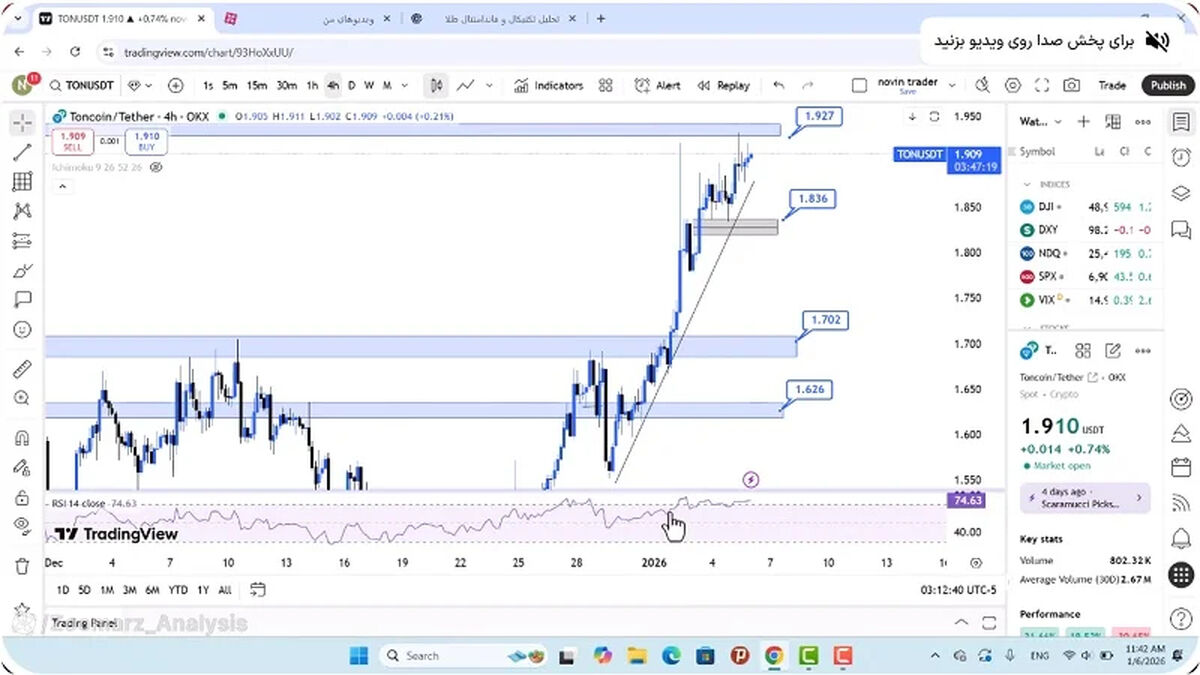Select DXY in the watchlist
1200x675 pixels.
click(x=1084, y=229)
